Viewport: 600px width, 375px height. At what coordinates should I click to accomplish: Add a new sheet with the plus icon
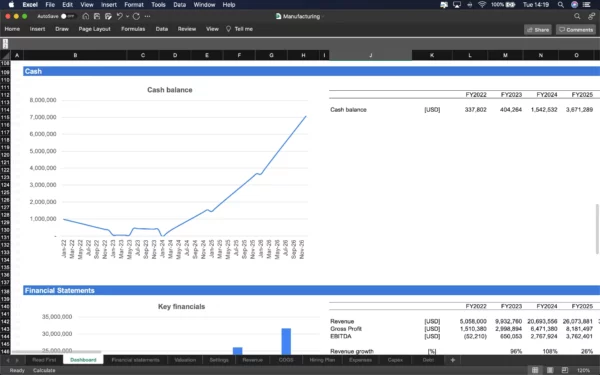point(453,360)
